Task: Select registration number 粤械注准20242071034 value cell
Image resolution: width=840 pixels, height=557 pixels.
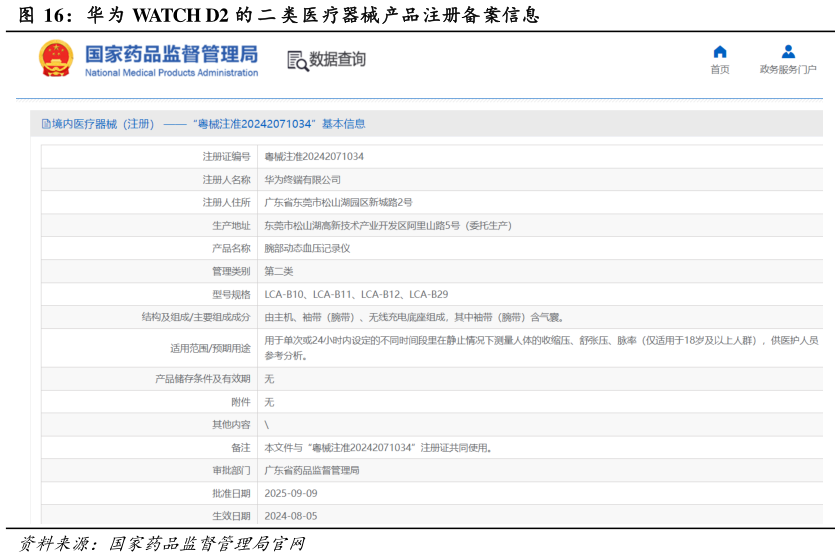Action: click(314, 156)
